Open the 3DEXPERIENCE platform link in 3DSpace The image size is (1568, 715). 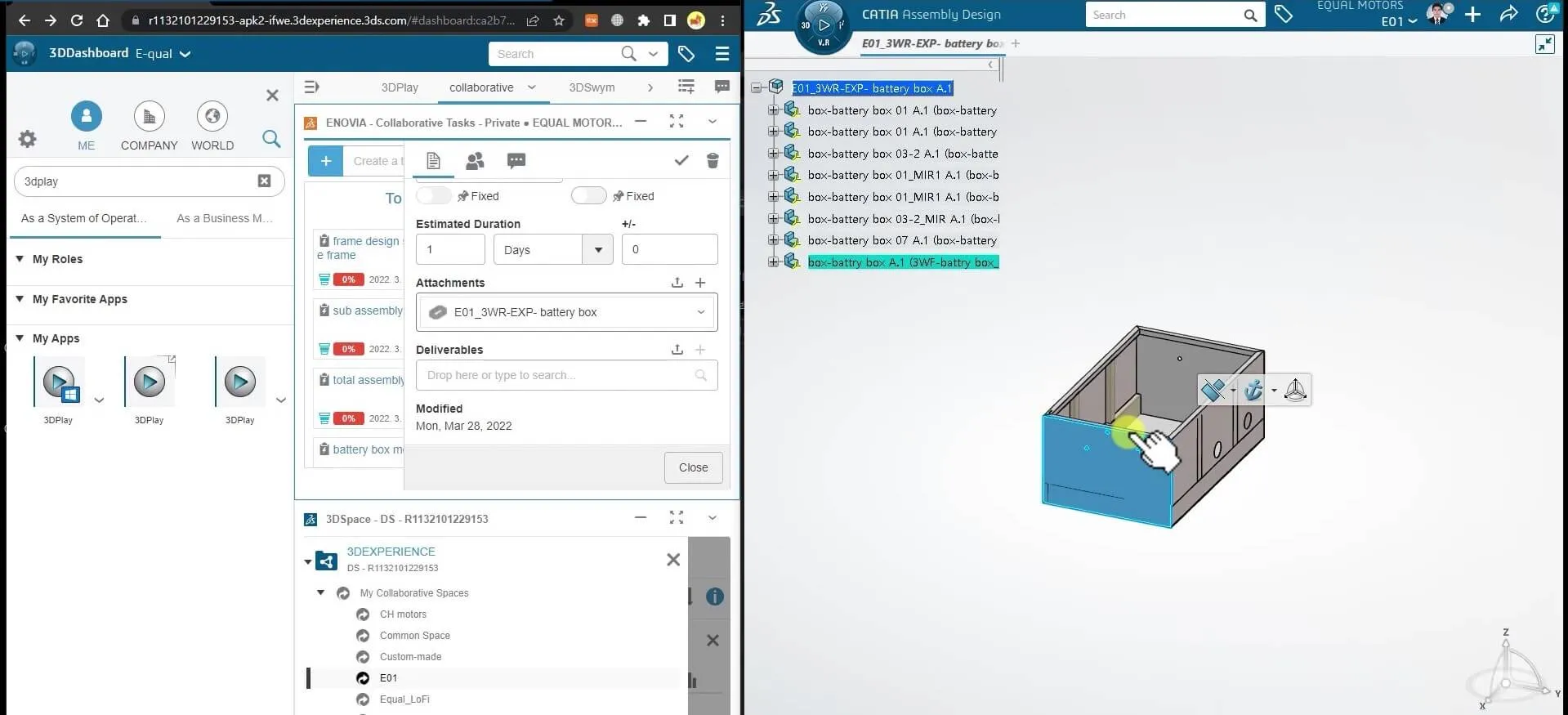tap(391, 552)
